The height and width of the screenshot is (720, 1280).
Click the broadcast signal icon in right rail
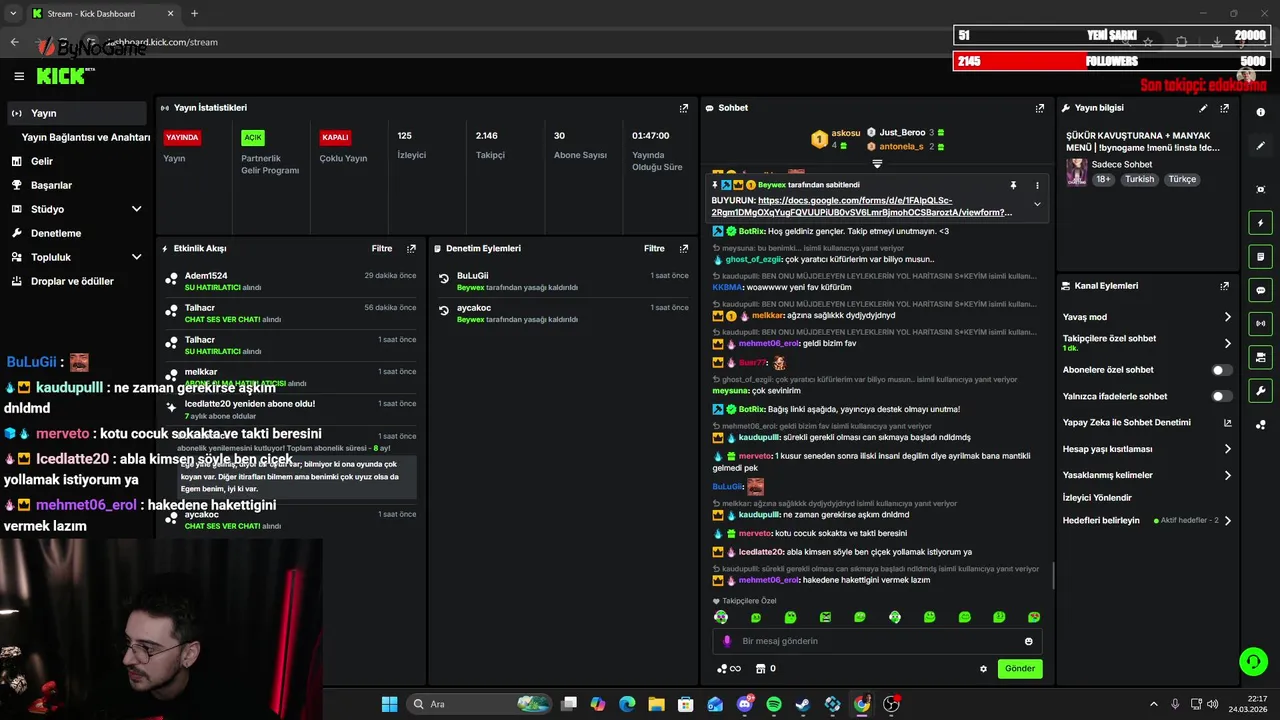click(x=1261, y=323)
